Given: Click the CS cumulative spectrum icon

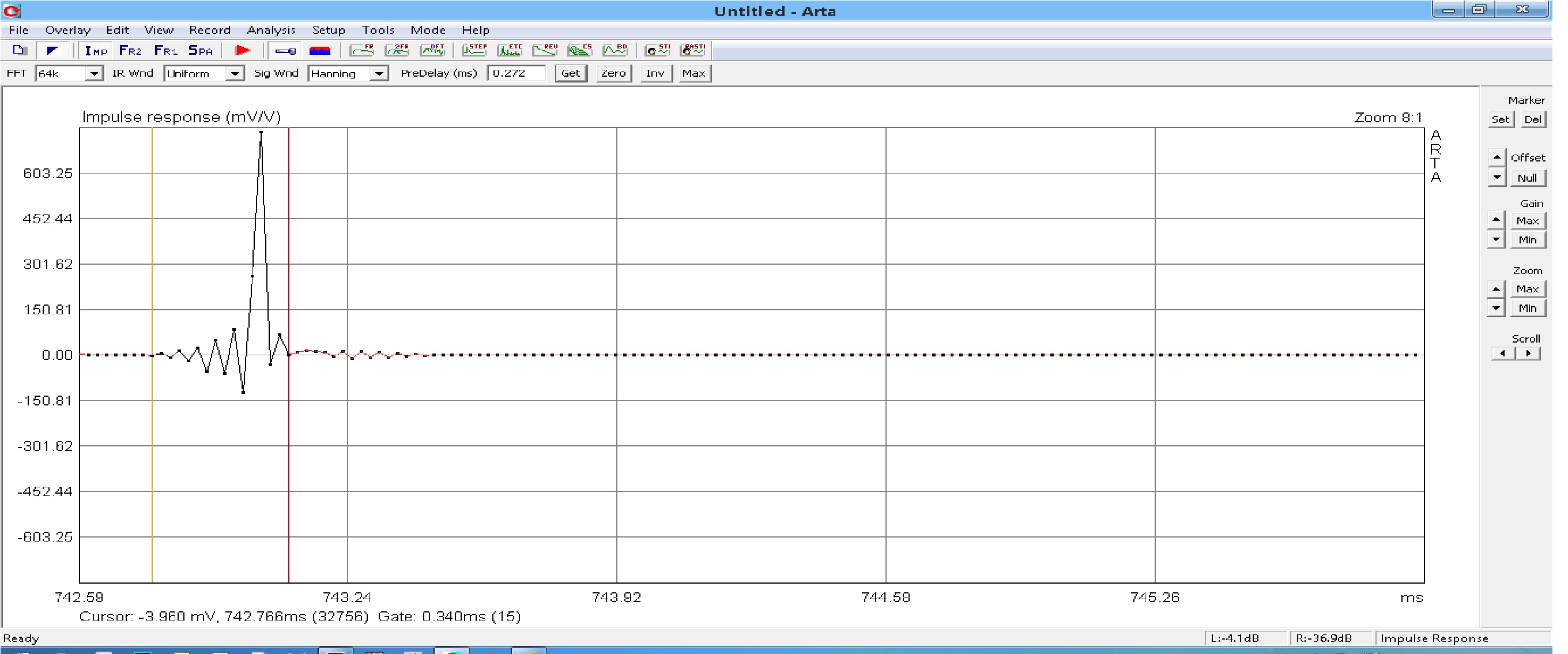Looking at the screenshot, I should 579,51.
